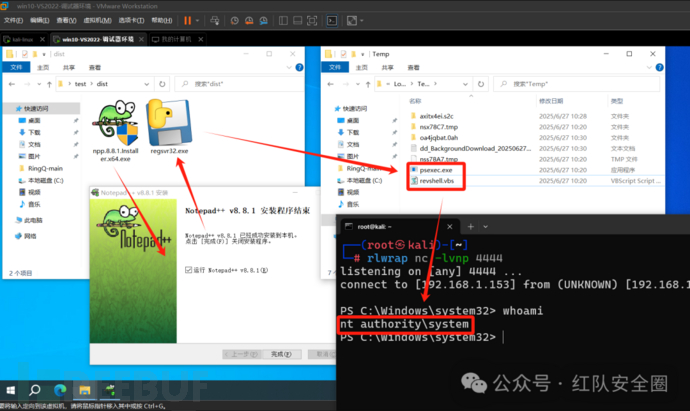
Task: Click the send Ctrl+Alt+Del icon in VMware toolbar
Action: (x=215, y=21)
